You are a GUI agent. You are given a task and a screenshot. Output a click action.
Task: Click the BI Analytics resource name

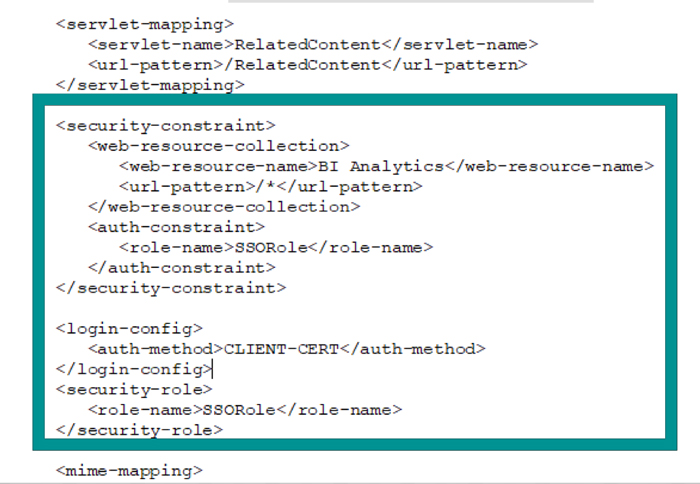pos(381,167)
